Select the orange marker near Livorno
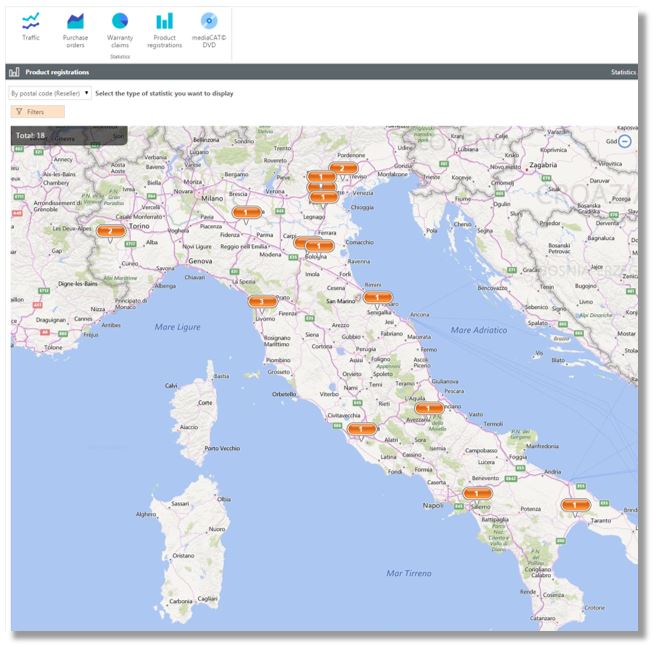The image size is (653, 645). tap(262, 300)
